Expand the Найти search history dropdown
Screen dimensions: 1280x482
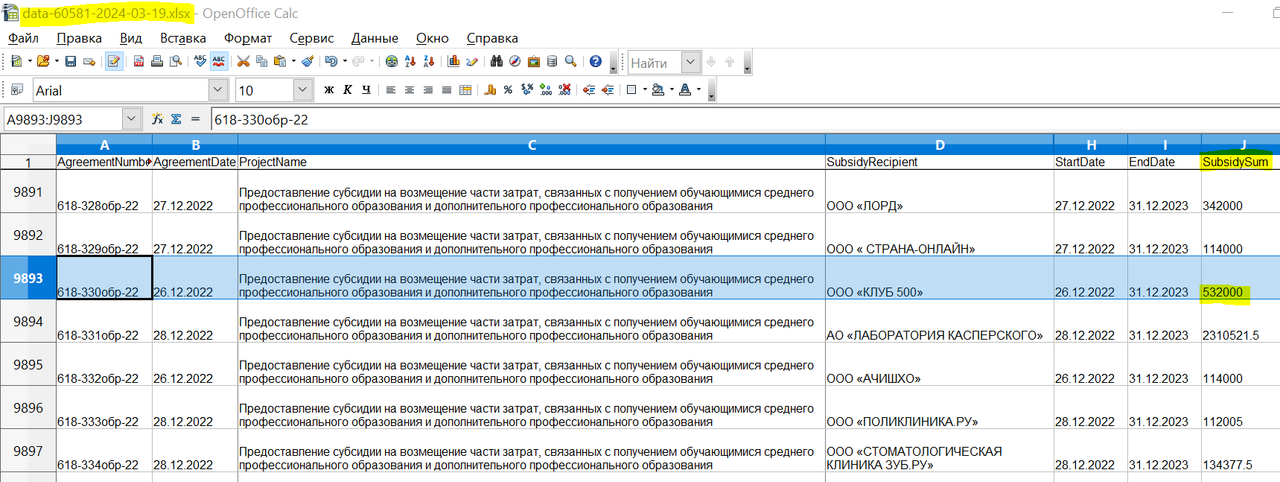(691, 62)
